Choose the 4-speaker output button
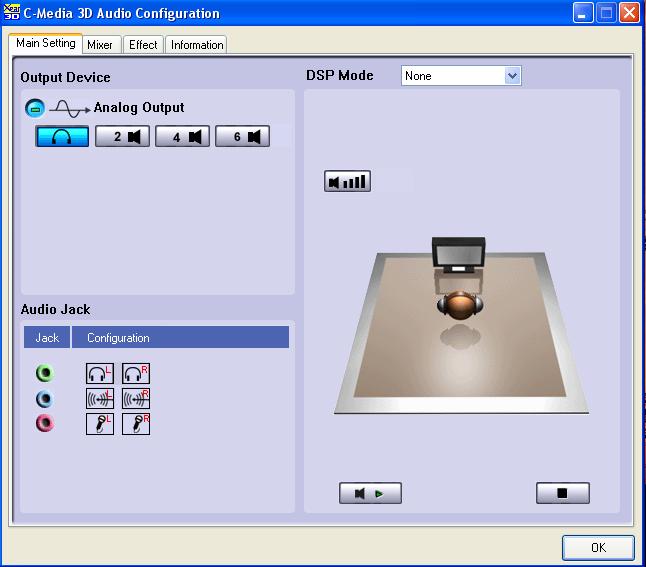 coord(183,136)
